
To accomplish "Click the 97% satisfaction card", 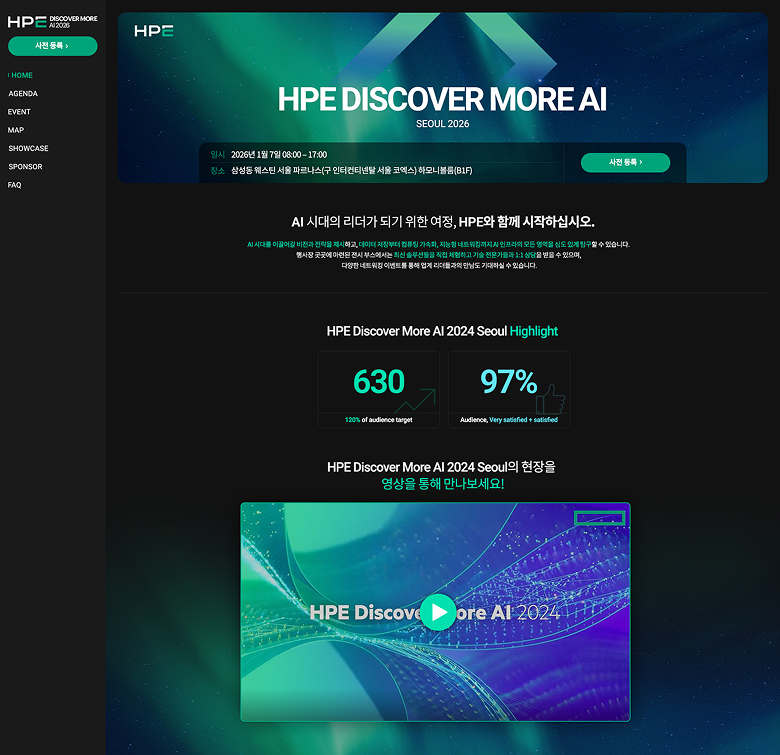I will [x=509, y=389].
